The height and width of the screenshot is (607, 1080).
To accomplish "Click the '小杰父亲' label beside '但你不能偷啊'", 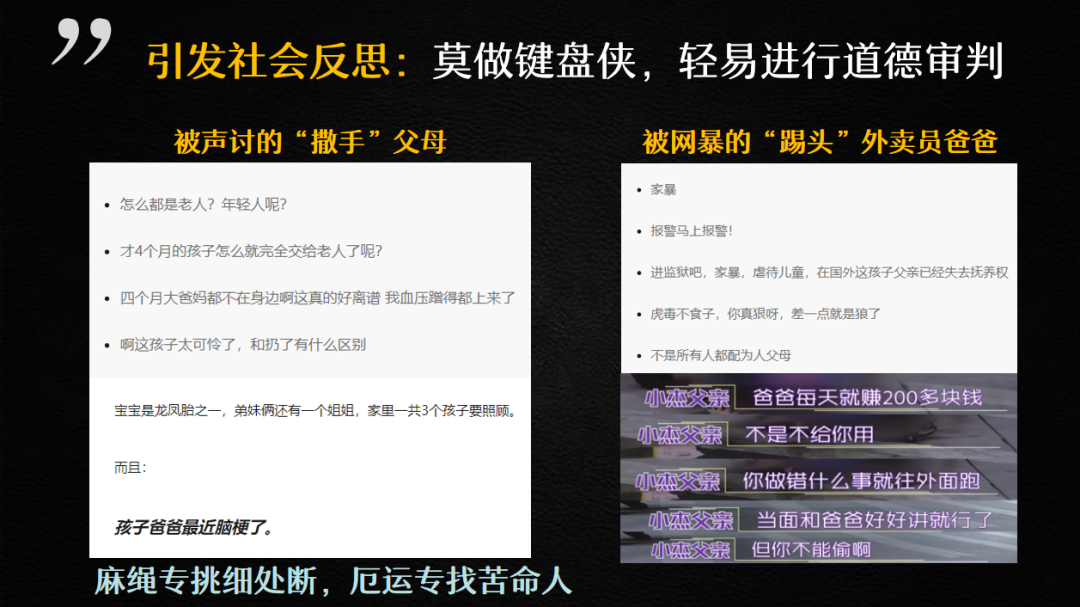I will point(690,550).
